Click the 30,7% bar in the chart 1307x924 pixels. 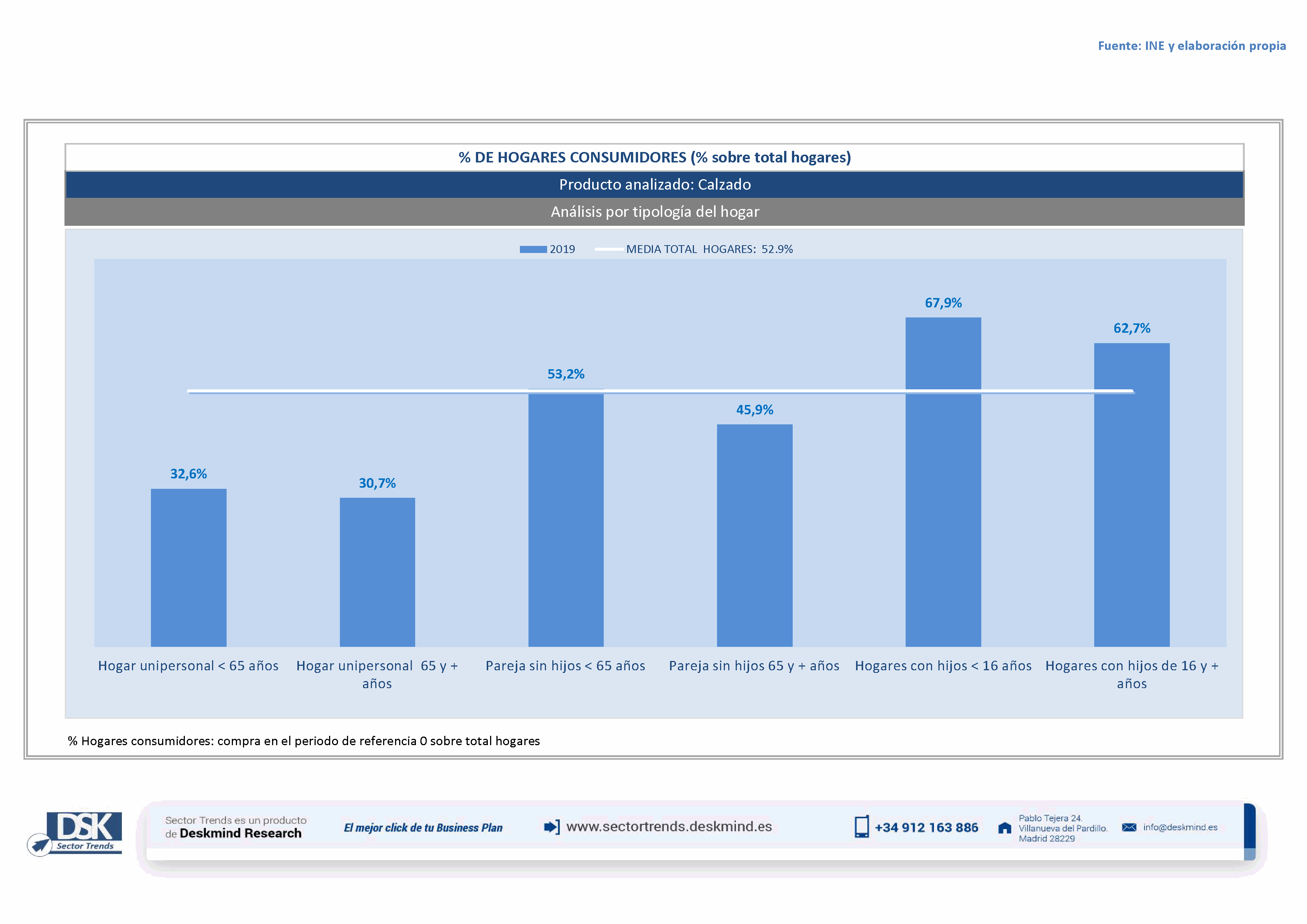377,572
